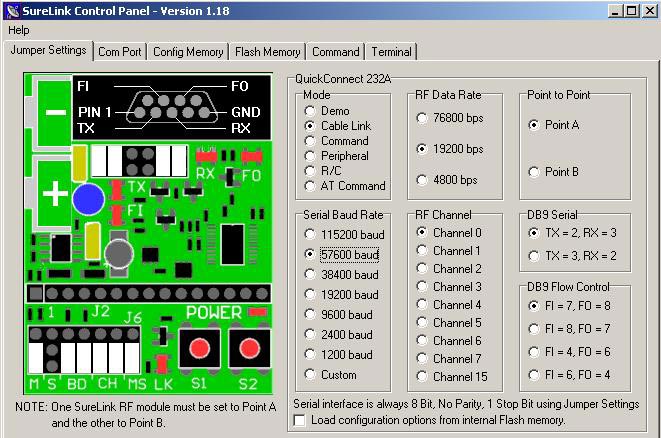The height and width of the screenshot is (438, 661).
Task: Click the red FO LED on board
Action: pyautogui.click(x=252, y=157)
